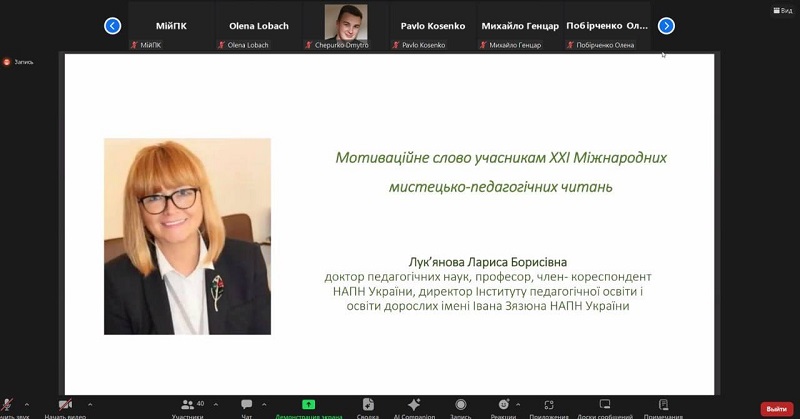
Task: Open Реакции reactions smiley
Action: (x=503, y=407)
